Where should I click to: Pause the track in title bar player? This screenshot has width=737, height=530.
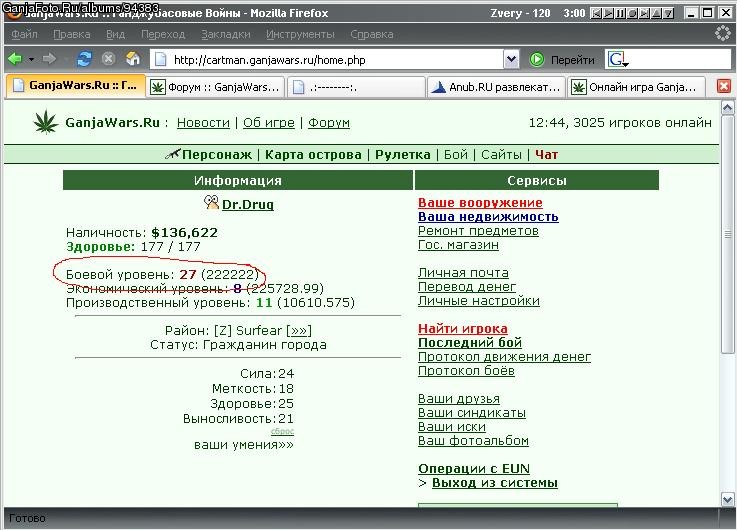[620, 14]
